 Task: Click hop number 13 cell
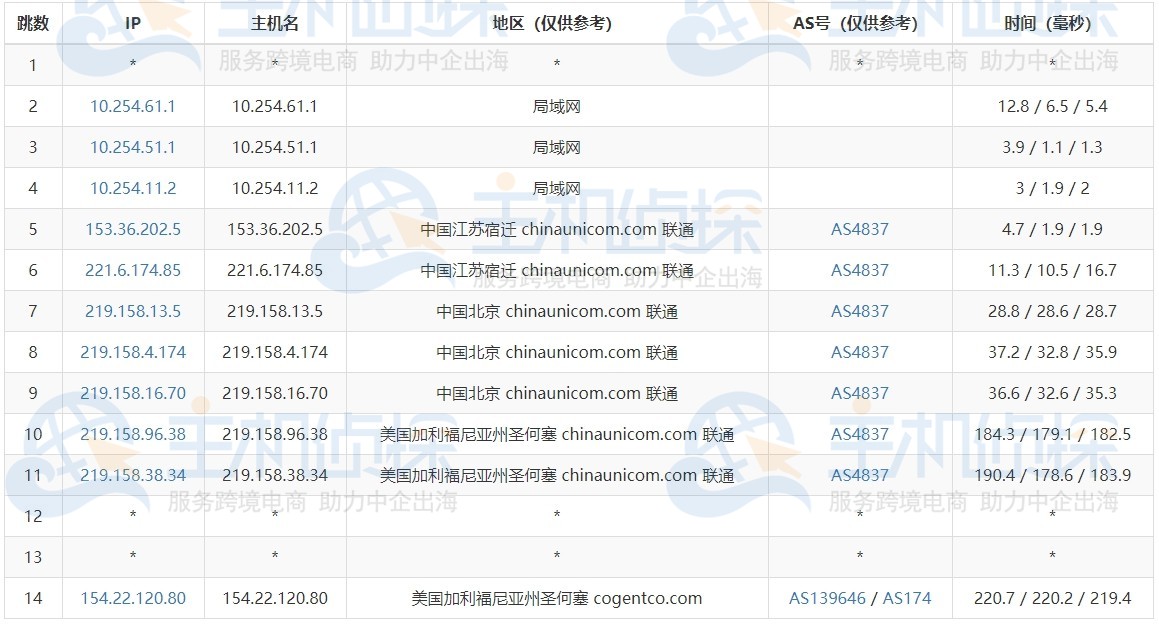[33, 557]
